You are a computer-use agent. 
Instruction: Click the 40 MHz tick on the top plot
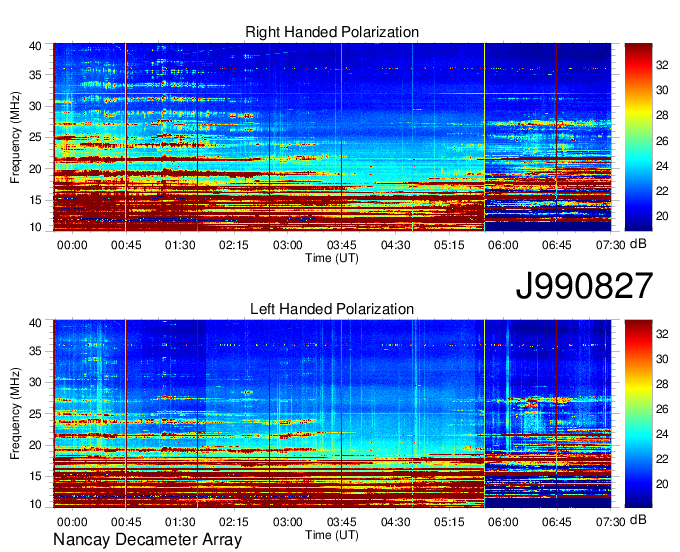36,46
